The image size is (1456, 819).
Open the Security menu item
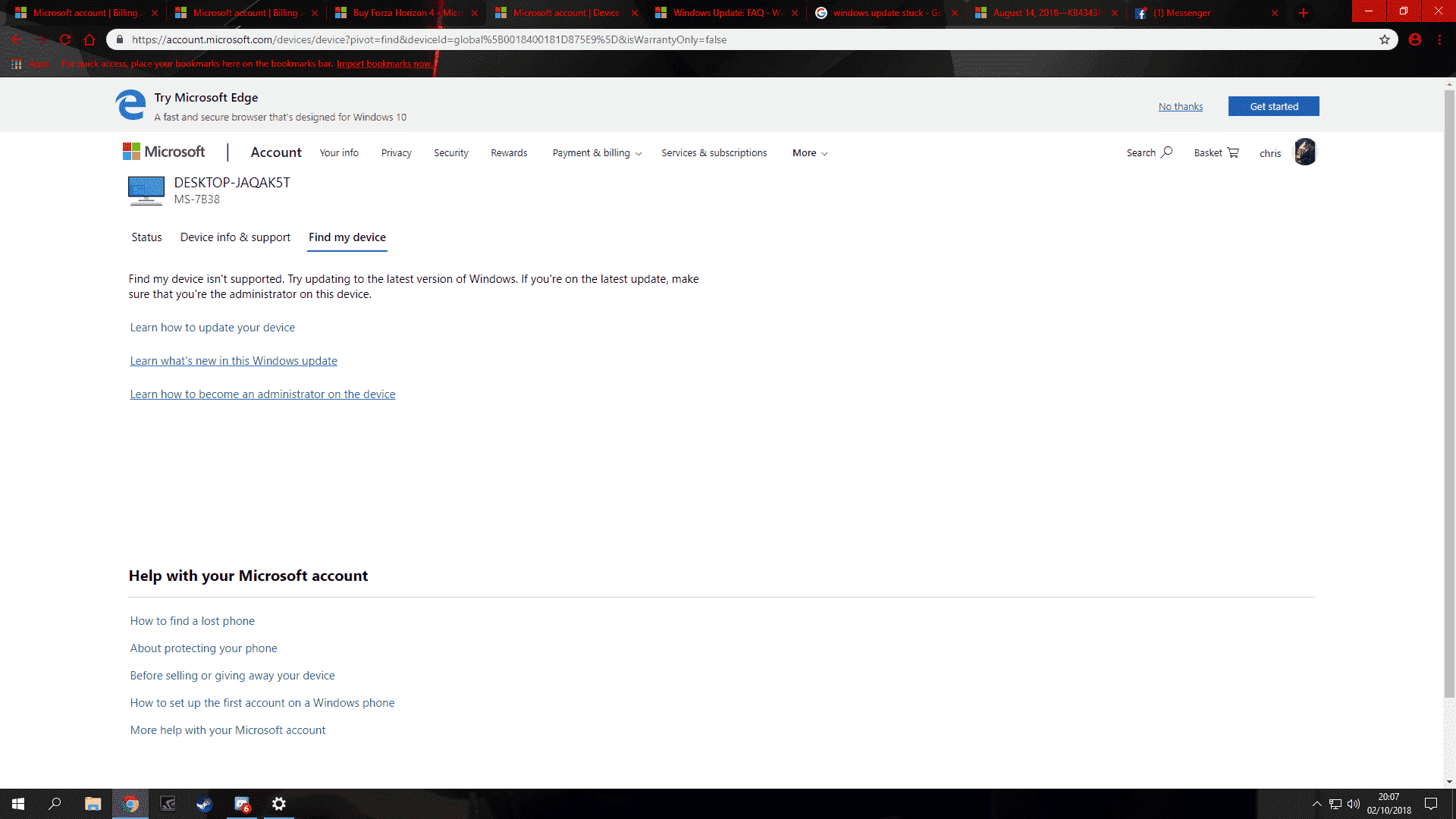point(451,153)
